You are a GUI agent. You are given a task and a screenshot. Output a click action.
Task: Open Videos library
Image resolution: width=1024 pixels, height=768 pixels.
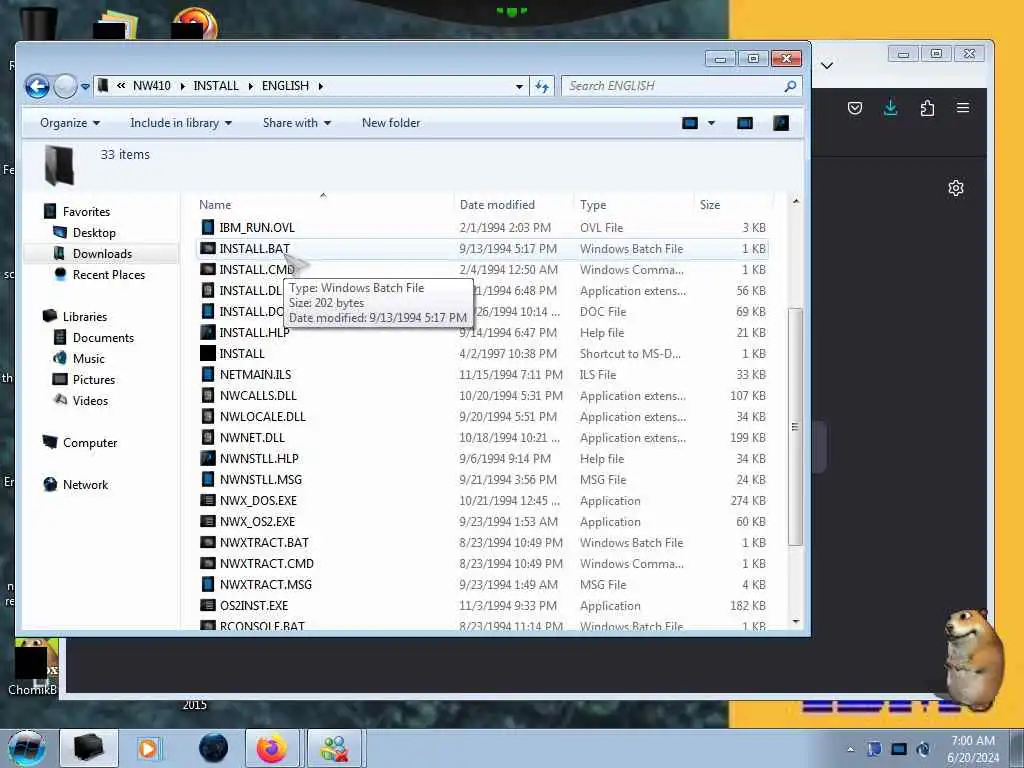pos(89,400)
